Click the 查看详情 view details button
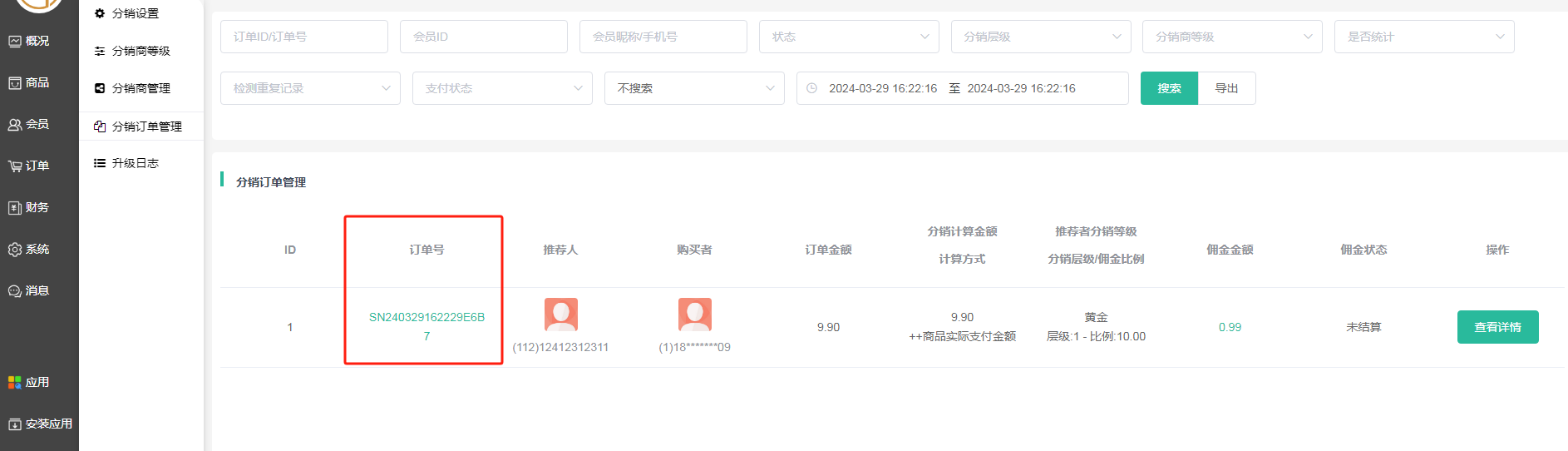The image size is (1568, 451). click(x=1497, y=327)
